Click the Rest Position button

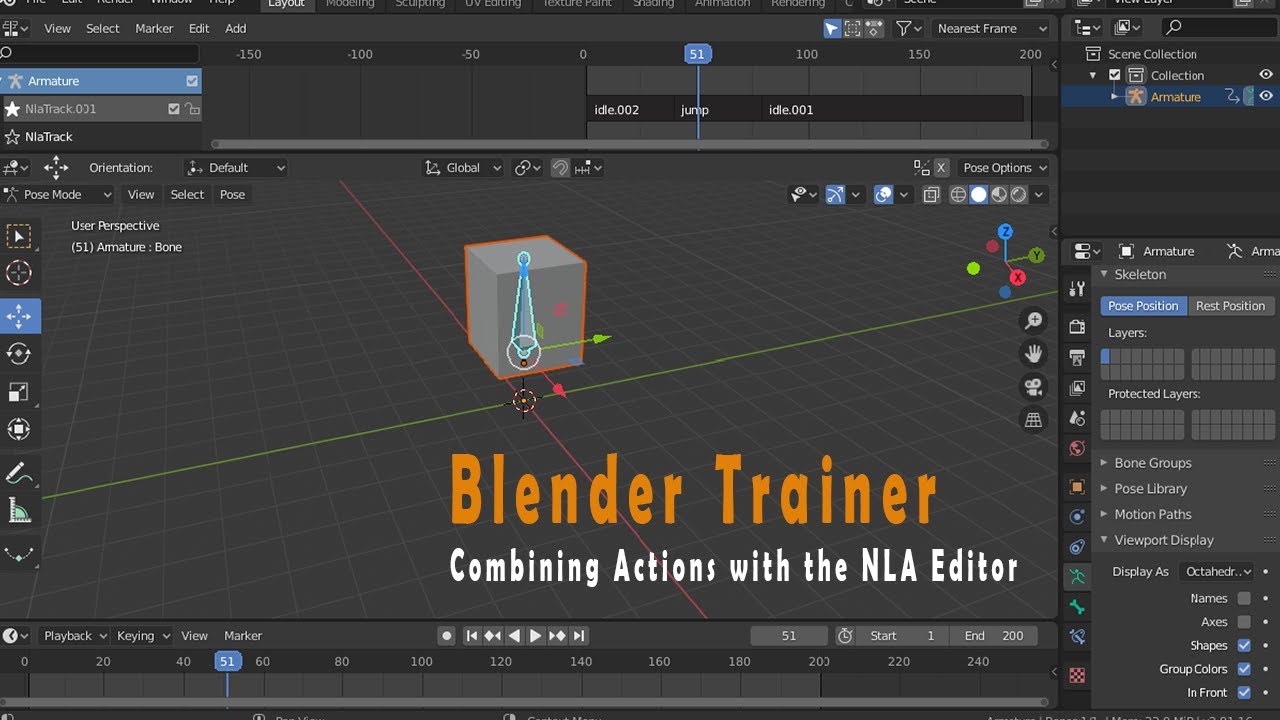(x=1230, y=306)
